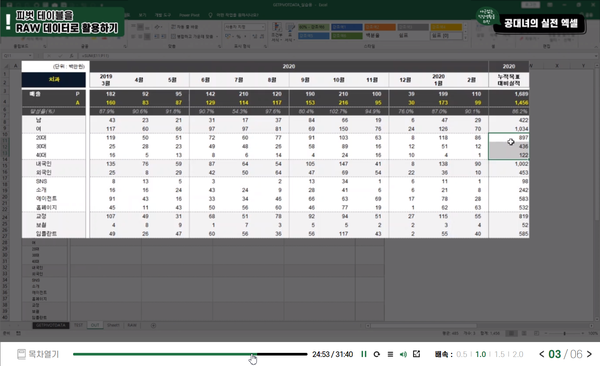Click the 누적목표 대비실적 header cell
Screen dimensions: 600x366
[509, 80]
